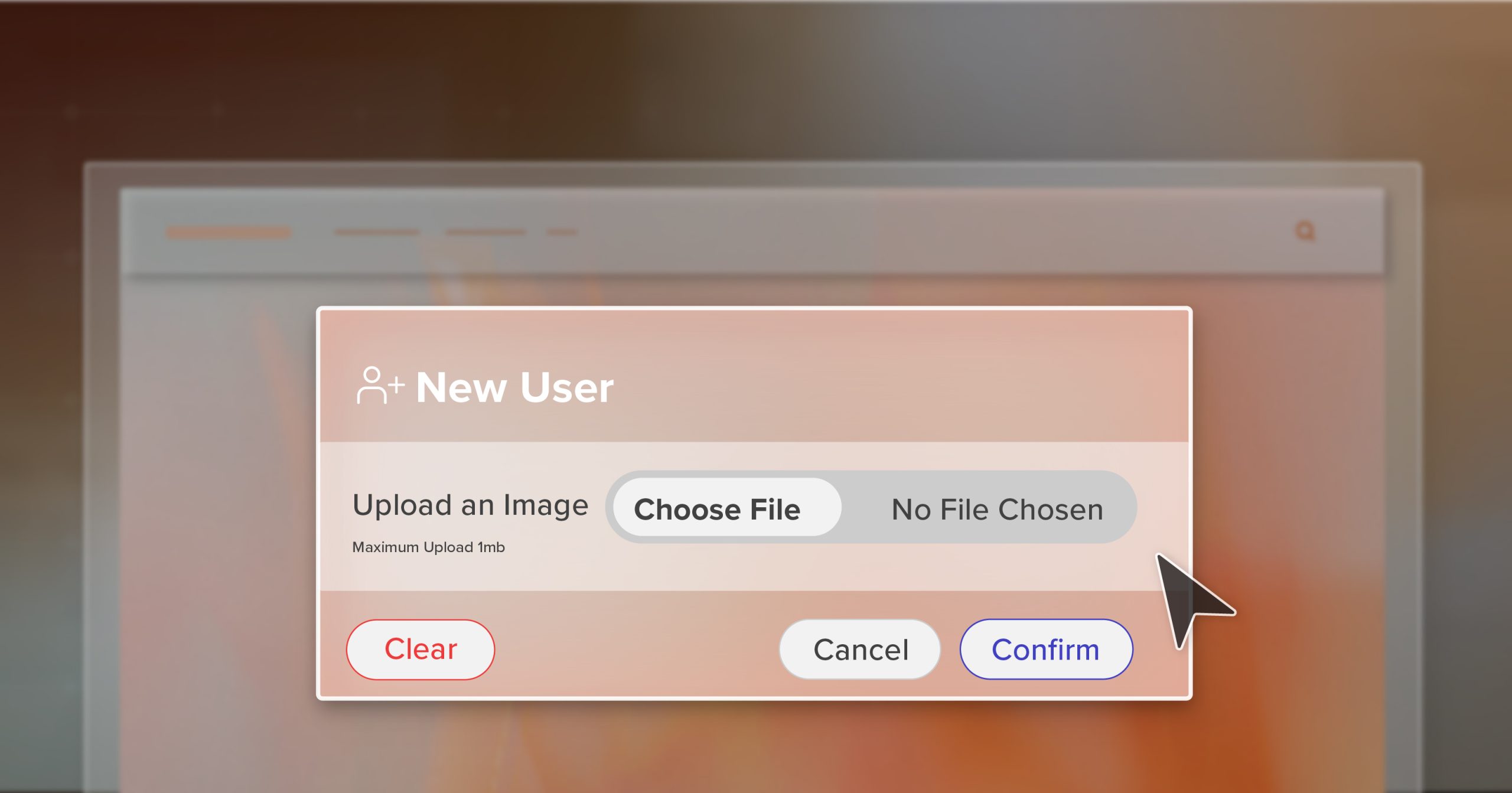Select the second blurred gray nav item
The height and width of the screenshot is (793, 1512).
tap(485, 232)
